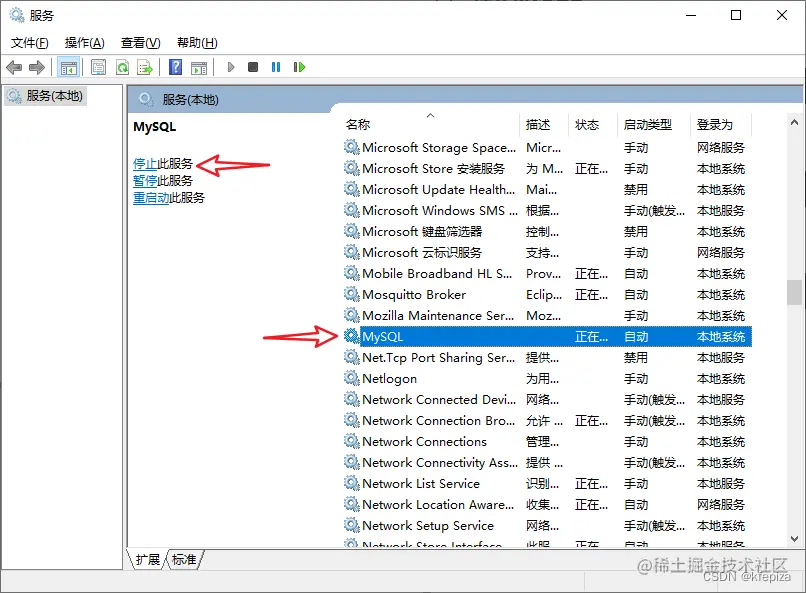Click the Mozilla Maintenance Service gear icon

(351, 315)
